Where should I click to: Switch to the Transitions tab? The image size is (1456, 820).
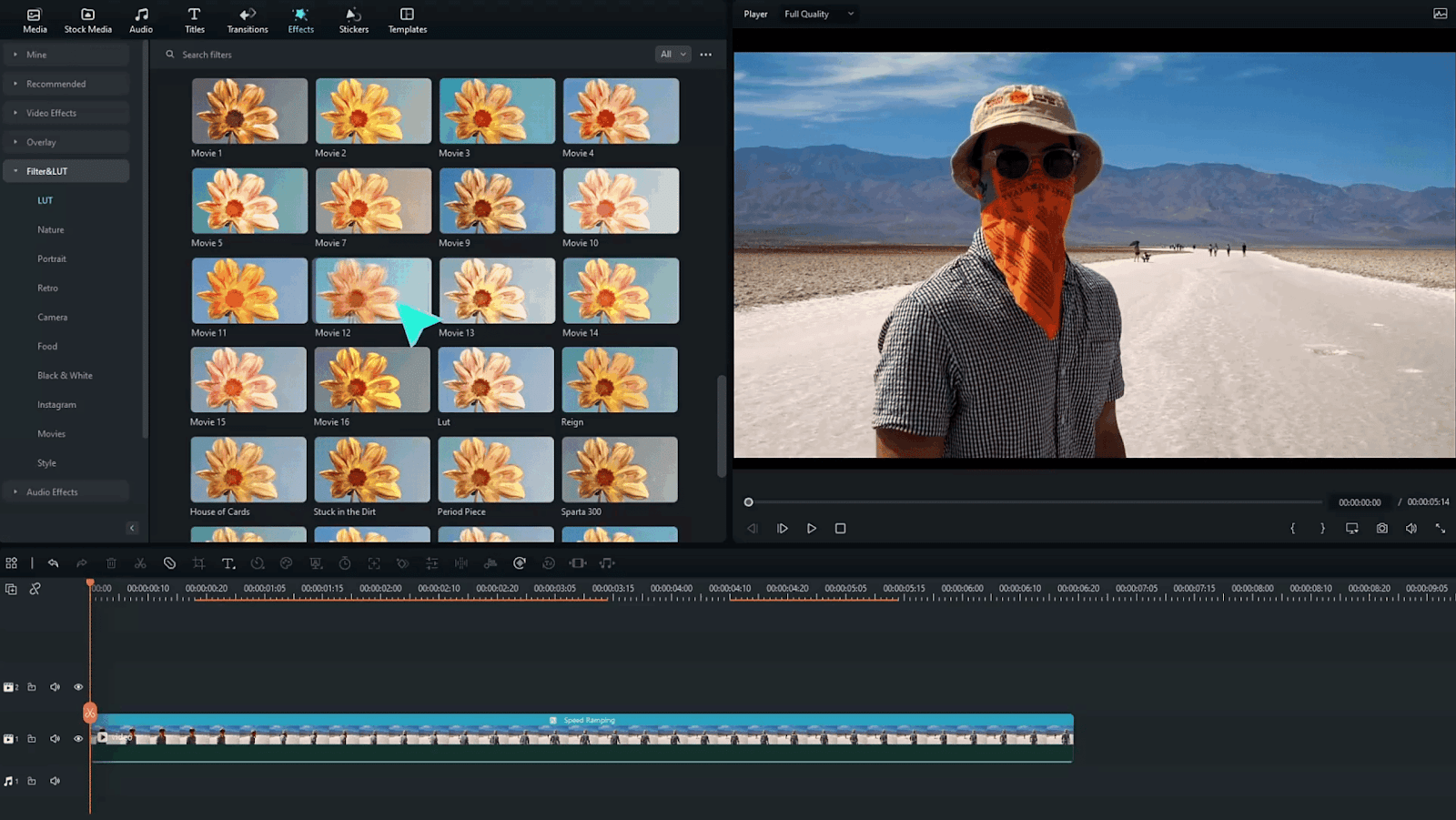247,19
